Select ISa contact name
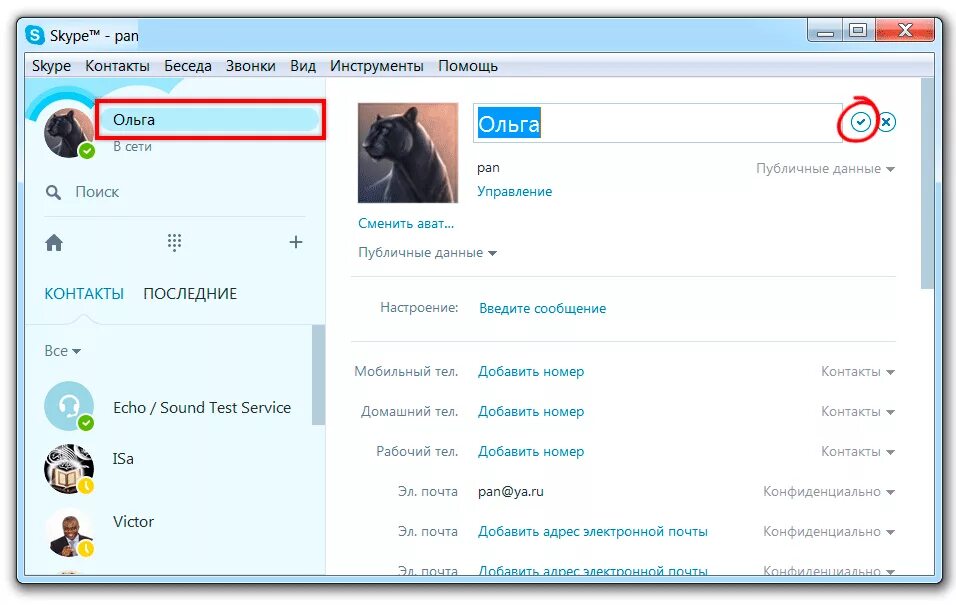 (x=123, y=459)
